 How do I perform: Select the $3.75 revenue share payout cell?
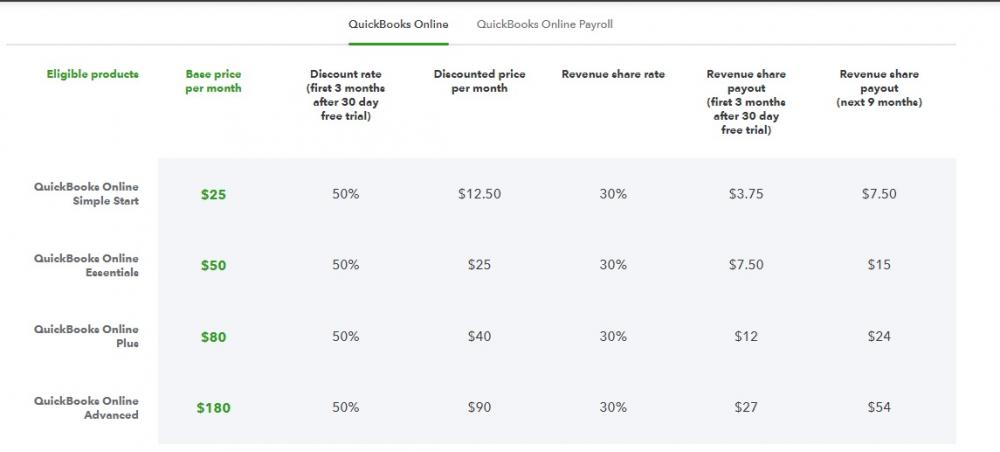pyautogui.click(x=746, y=194)
